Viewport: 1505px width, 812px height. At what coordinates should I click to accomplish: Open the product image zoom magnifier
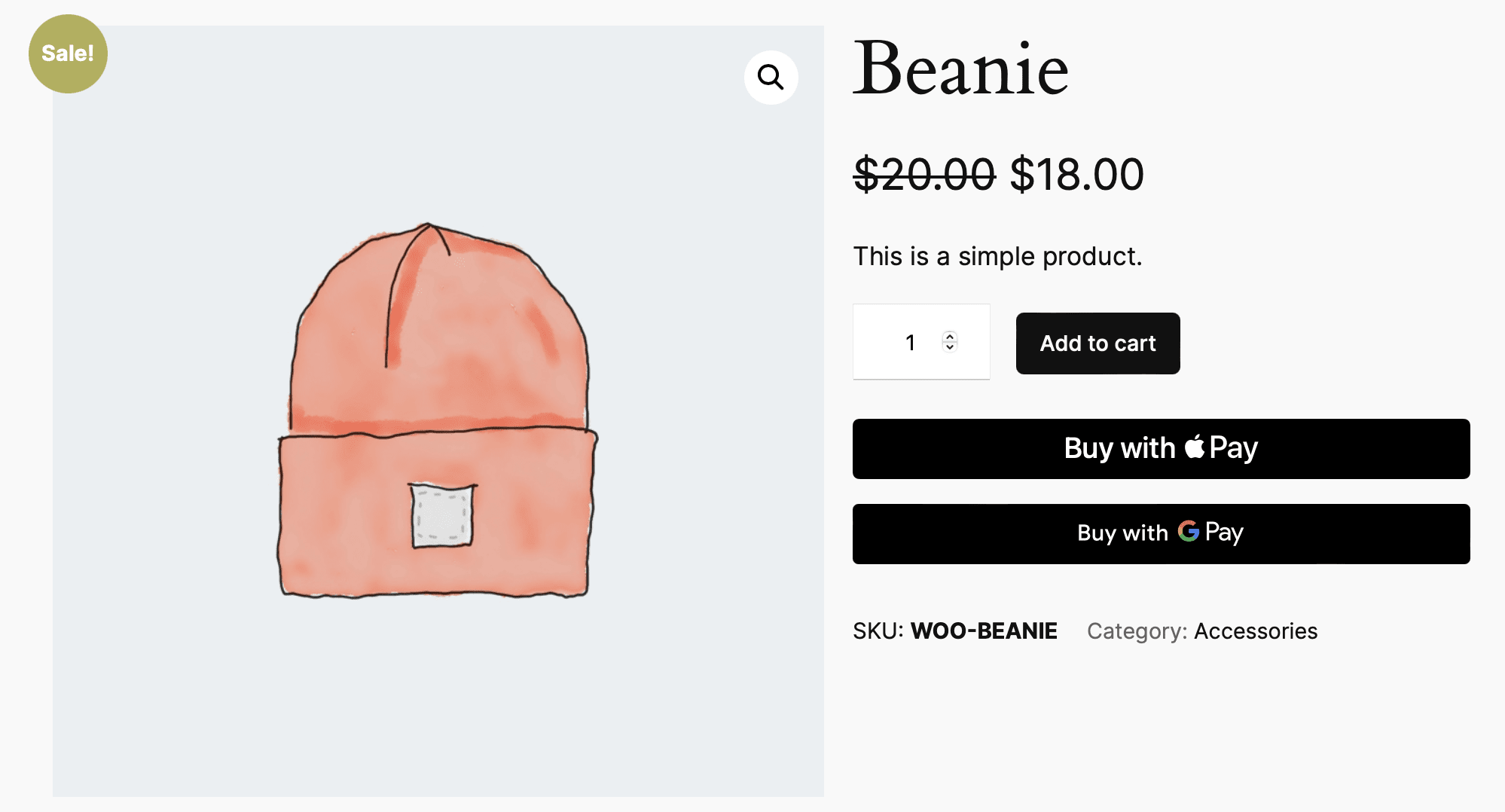[770, 76]
